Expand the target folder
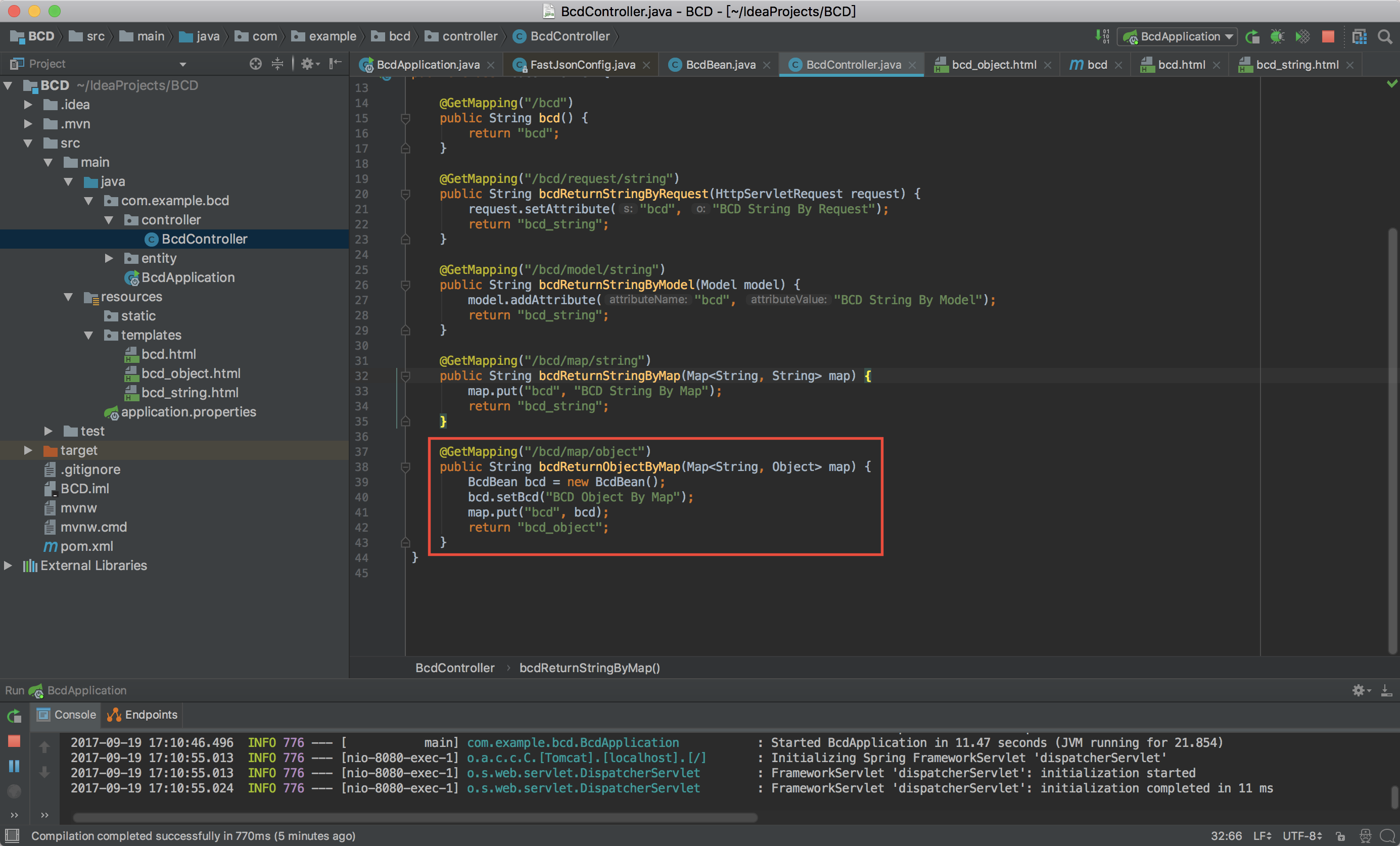 point(28,451)
